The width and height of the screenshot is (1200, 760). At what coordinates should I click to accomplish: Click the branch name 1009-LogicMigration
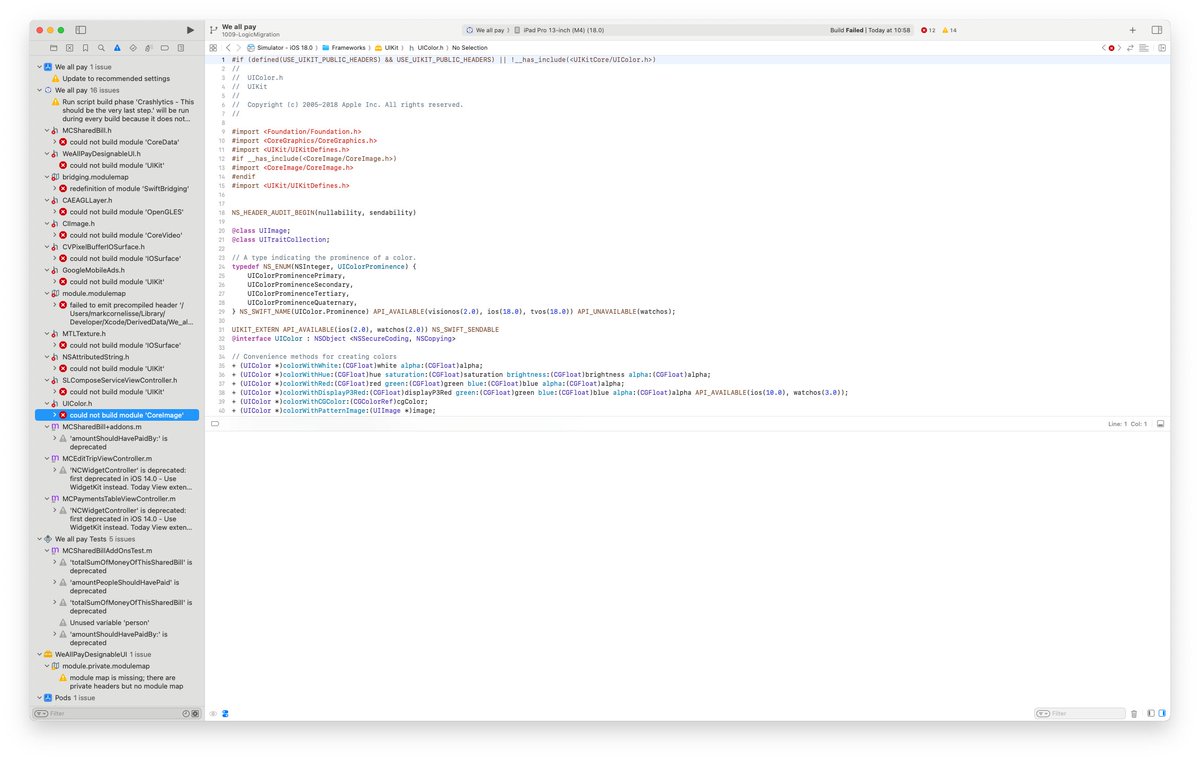click(251, 35)
